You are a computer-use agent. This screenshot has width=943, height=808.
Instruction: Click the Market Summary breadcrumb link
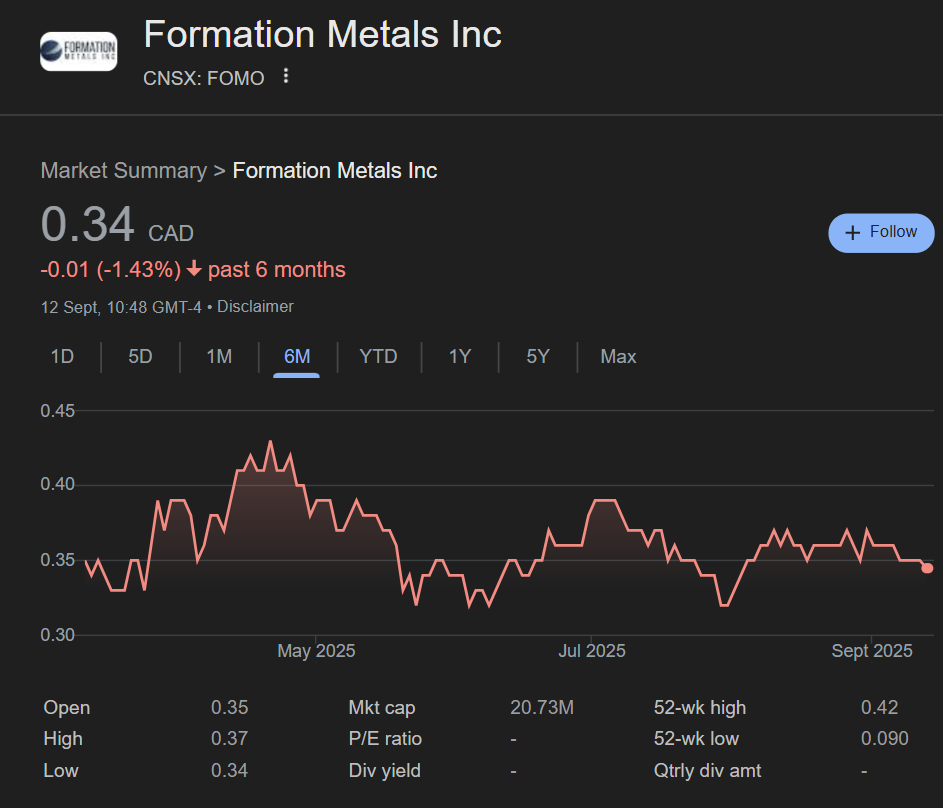point(123,171)
